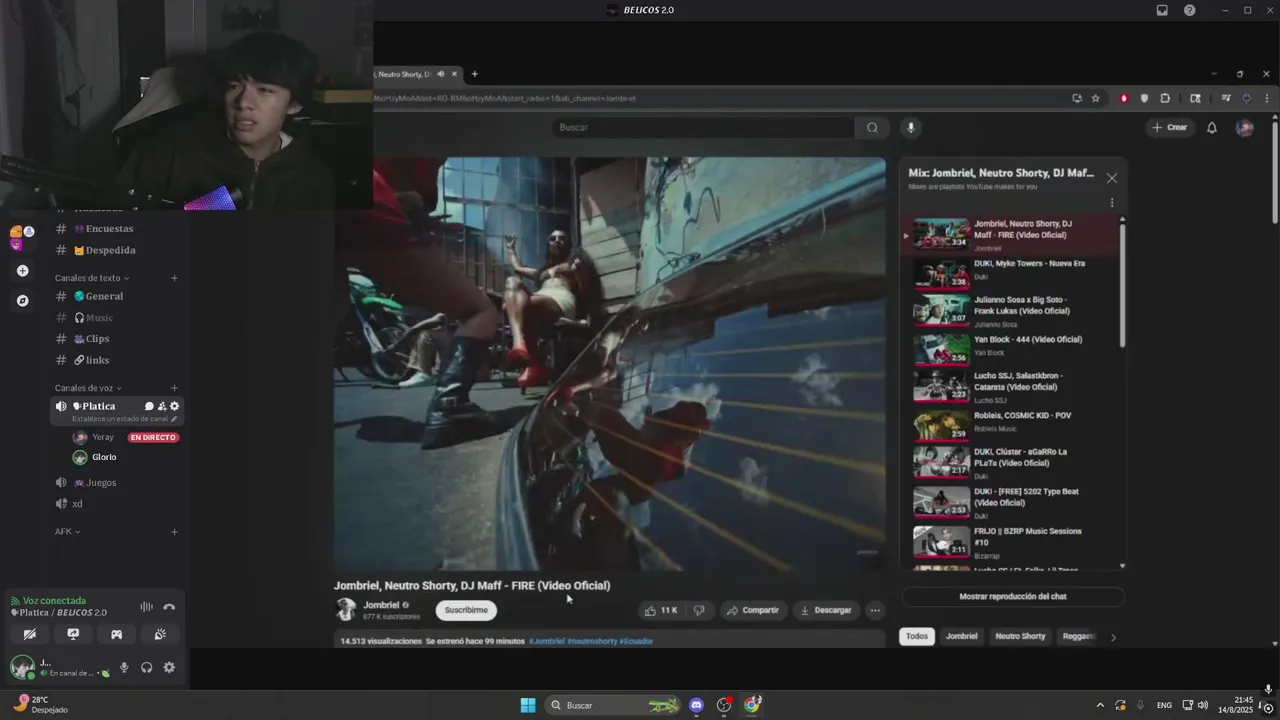Search by voice microphone icon
This screenshot has height=720, width=1280.
[910, 127]
